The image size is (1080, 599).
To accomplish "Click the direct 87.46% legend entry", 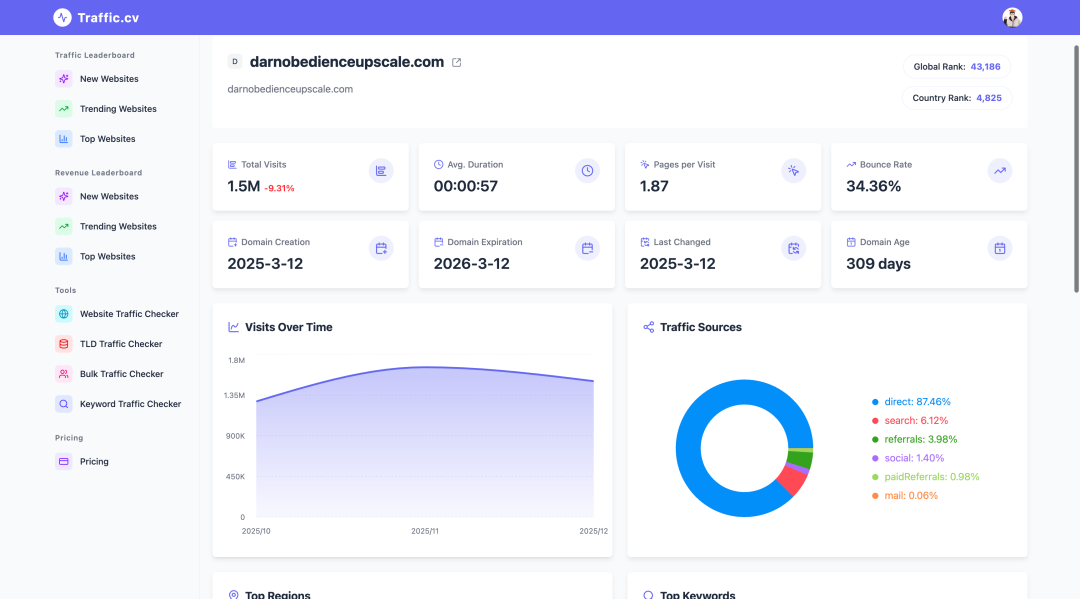I will pyautogui.click(x=911, y=401).
